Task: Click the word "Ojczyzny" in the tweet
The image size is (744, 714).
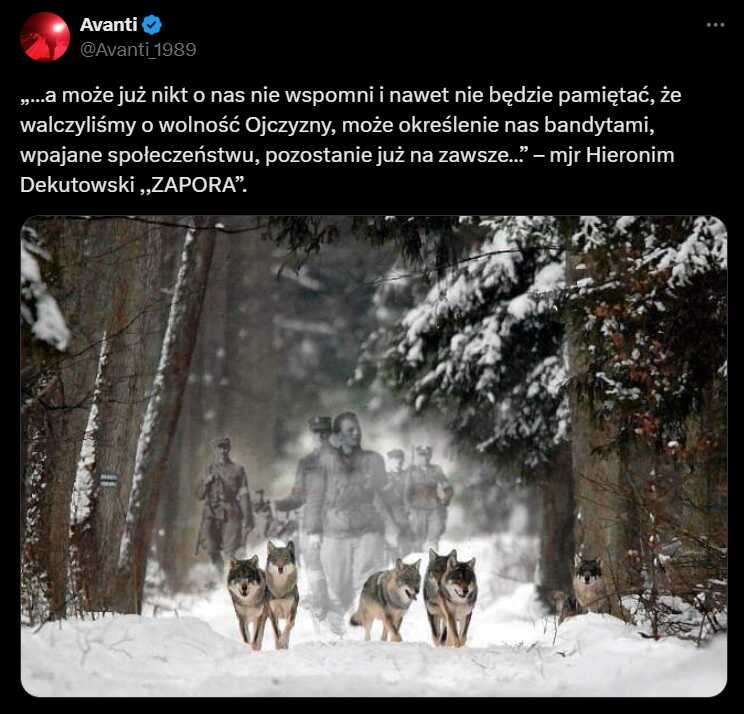Action: [290, 126]
